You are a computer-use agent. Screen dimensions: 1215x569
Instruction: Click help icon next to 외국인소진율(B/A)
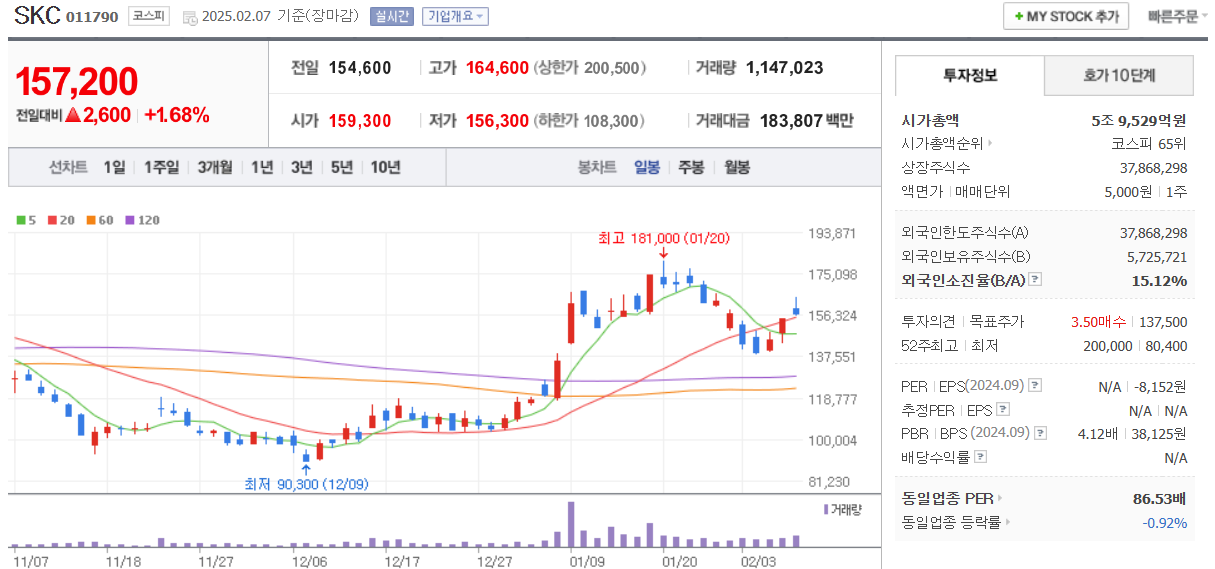(1035, 280)
